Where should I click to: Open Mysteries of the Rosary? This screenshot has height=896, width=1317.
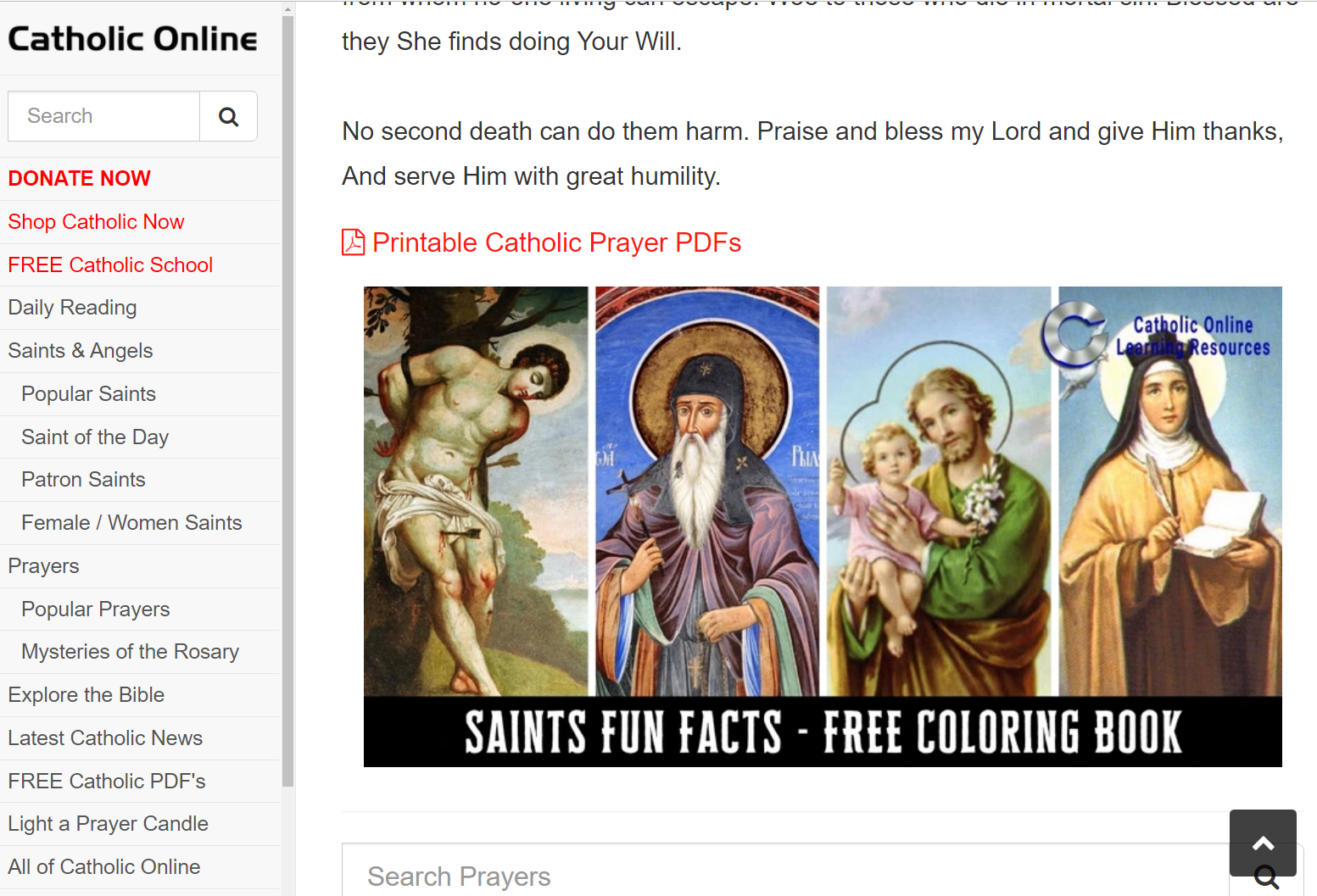point(130,652)
